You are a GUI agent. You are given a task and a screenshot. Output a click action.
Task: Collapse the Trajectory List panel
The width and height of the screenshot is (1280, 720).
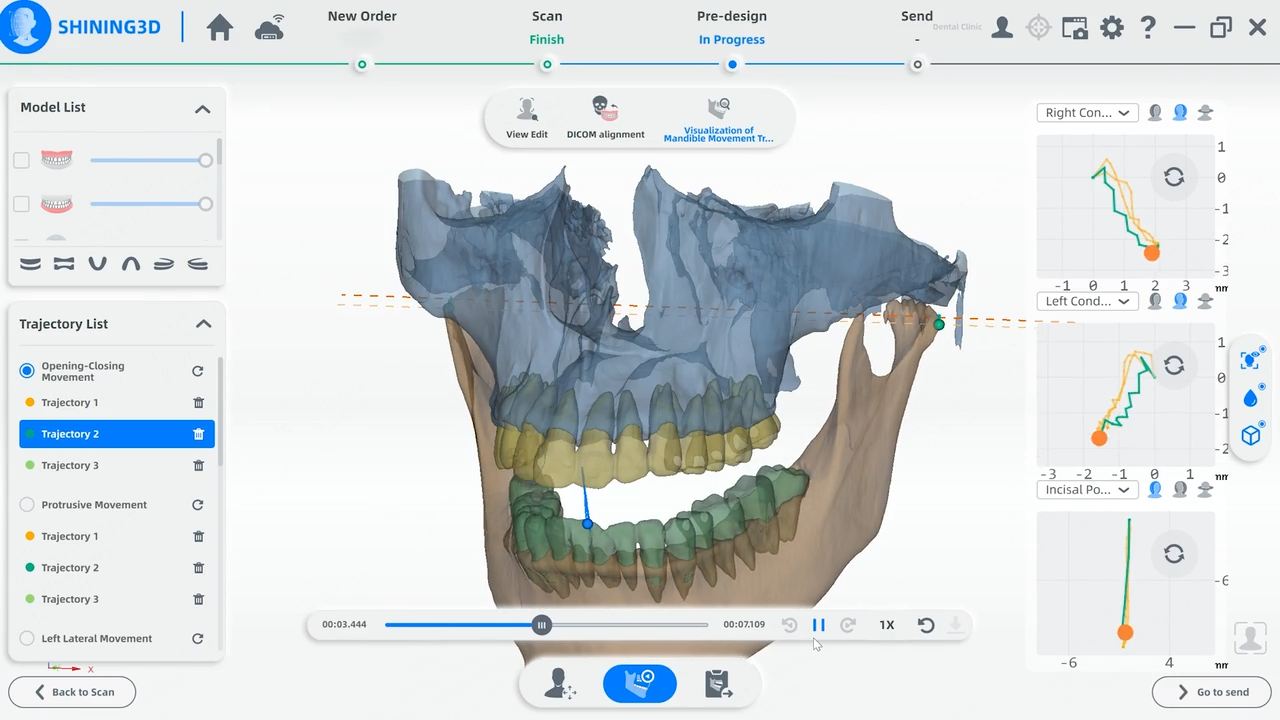[x=203, y=324]
